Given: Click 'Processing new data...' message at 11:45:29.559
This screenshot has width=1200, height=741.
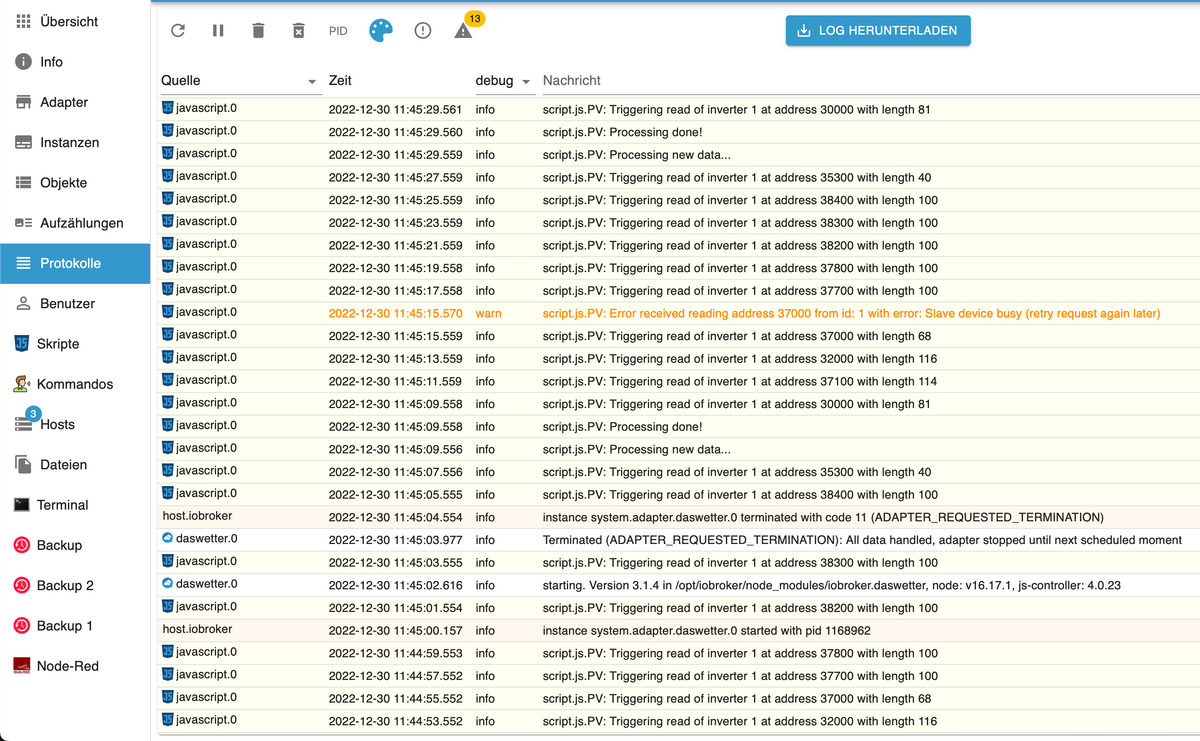Looking at the screenshot, I should 637,155.
